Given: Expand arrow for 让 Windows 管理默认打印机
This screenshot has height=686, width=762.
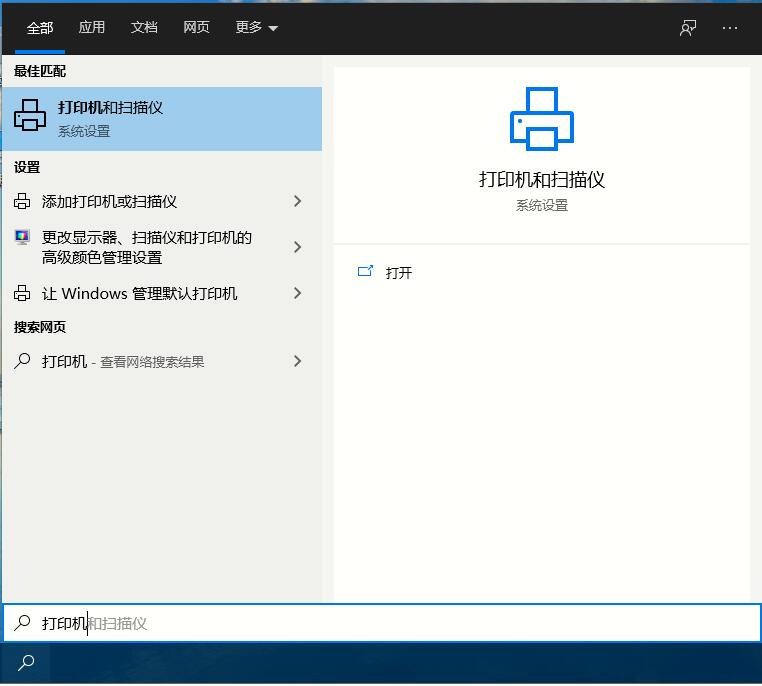Looking at the screenshot, I should 297,293.
